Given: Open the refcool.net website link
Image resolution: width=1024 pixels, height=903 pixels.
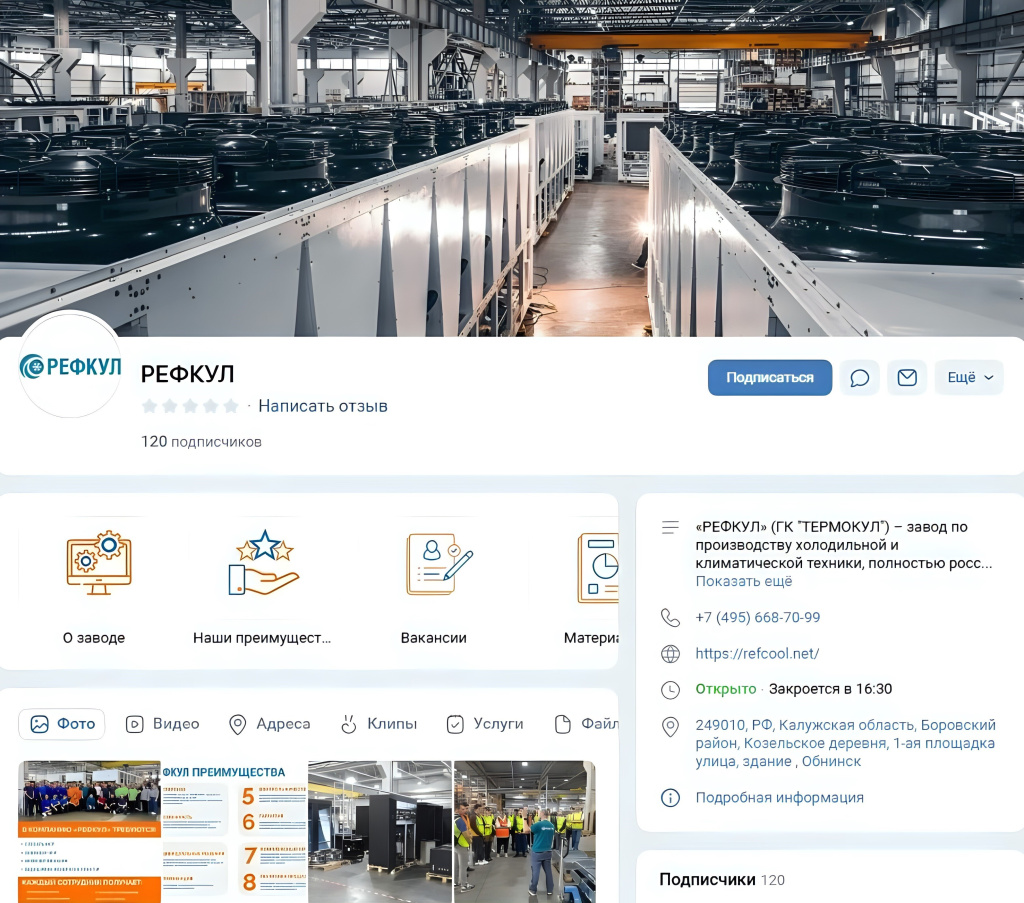Looking at the screenshot, I should coord(757,654).
